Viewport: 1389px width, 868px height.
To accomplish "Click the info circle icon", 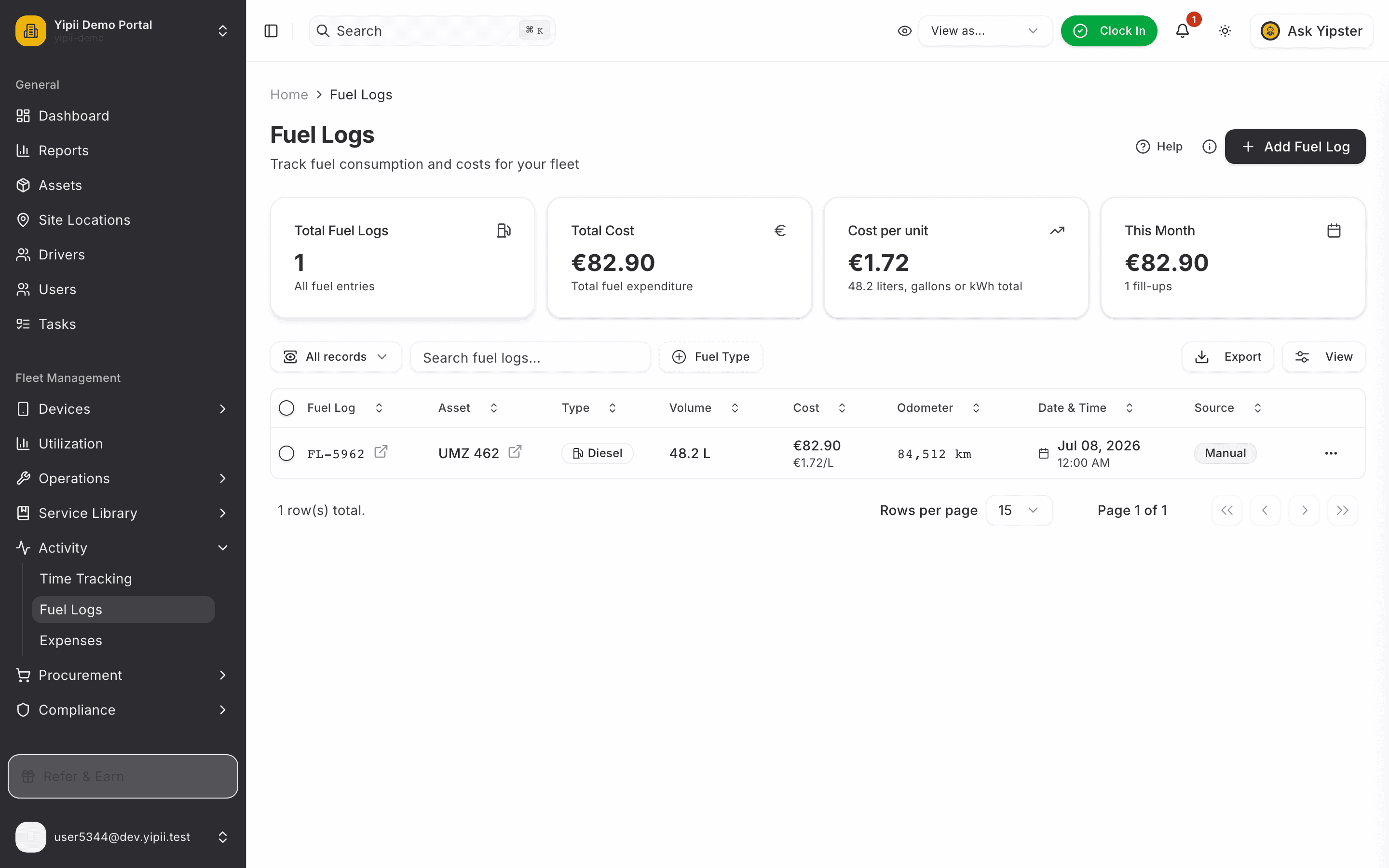I will [1210, 147].
